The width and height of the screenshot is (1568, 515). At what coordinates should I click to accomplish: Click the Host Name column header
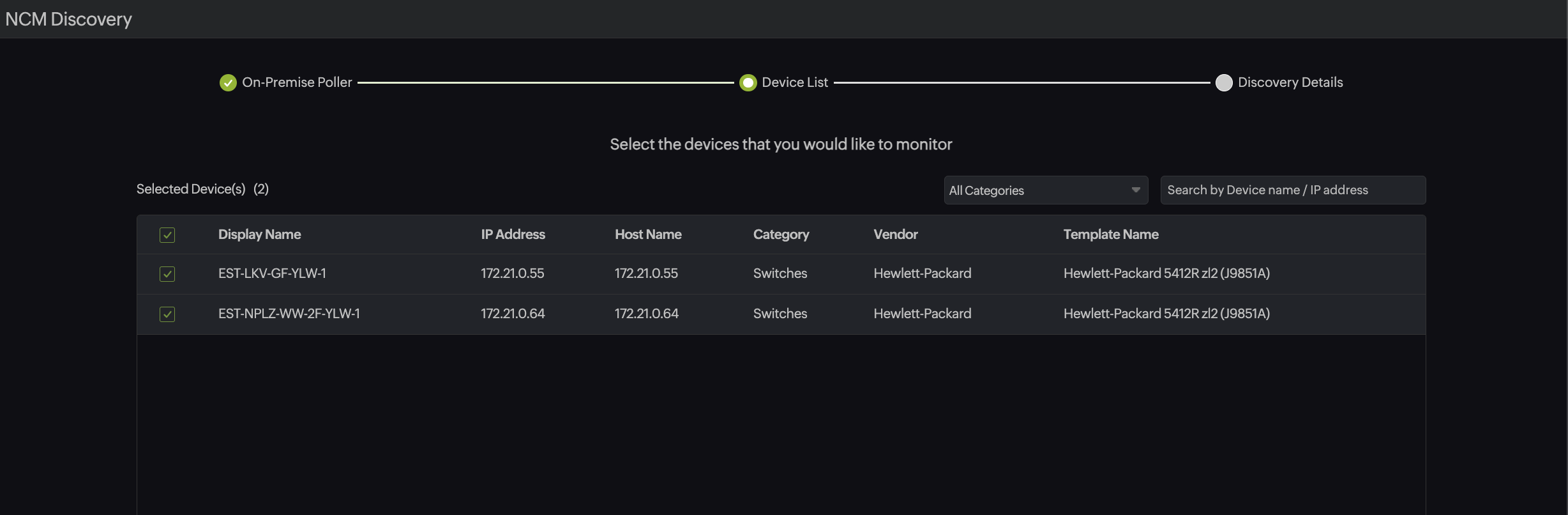click(648, 234)
